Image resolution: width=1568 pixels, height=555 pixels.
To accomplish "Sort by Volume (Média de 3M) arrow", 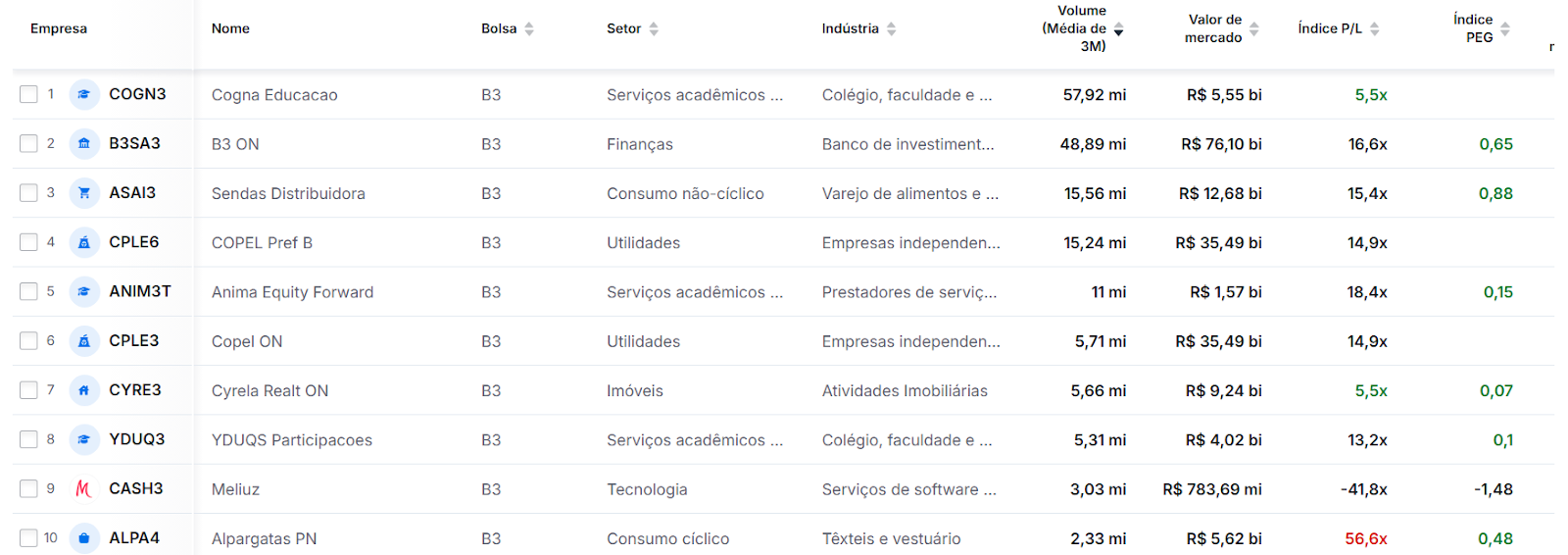I will (1118, 29).
